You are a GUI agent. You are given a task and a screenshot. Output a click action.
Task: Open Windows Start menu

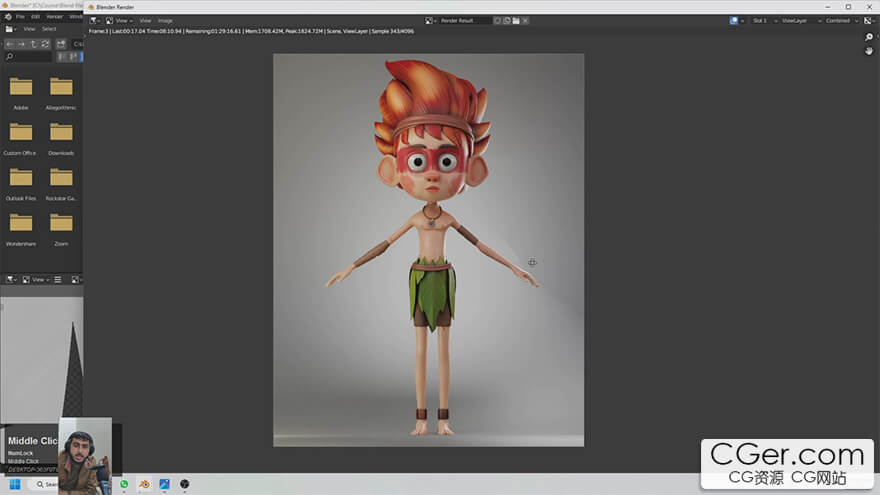pyautogui.click(x=15, y=484)
